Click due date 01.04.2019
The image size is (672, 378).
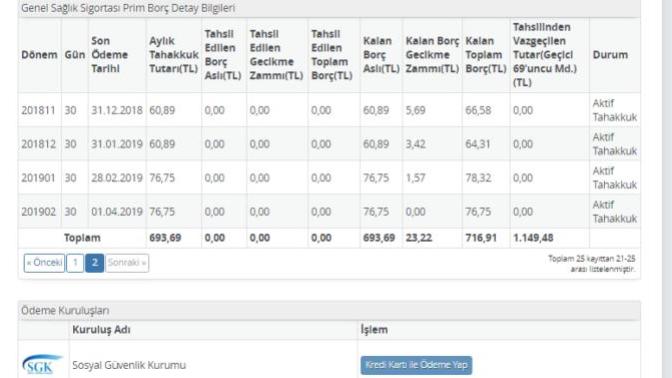pyautogui.click(x=117, y=212)
